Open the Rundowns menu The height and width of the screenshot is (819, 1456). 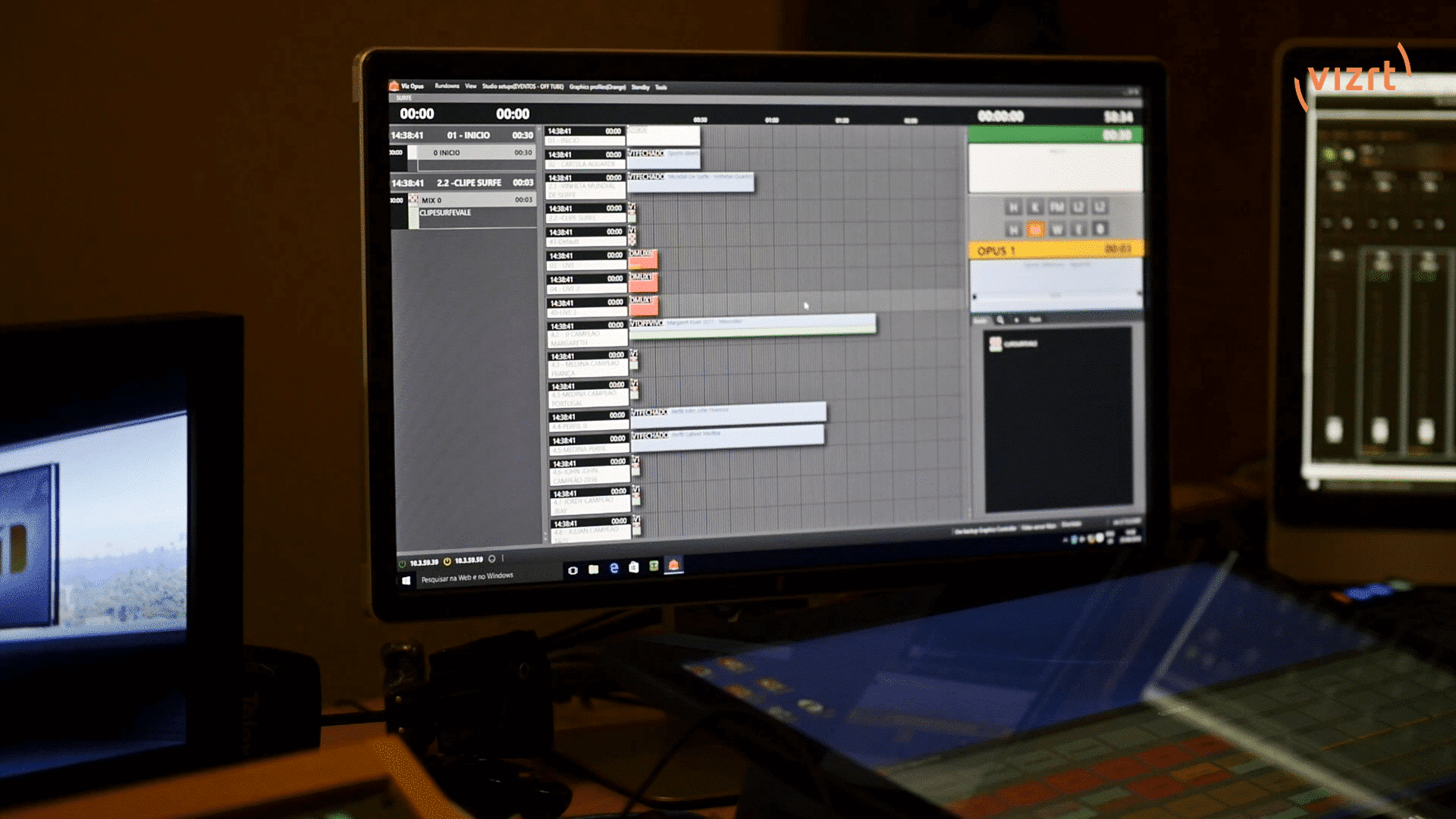click(x=447, y=86)
